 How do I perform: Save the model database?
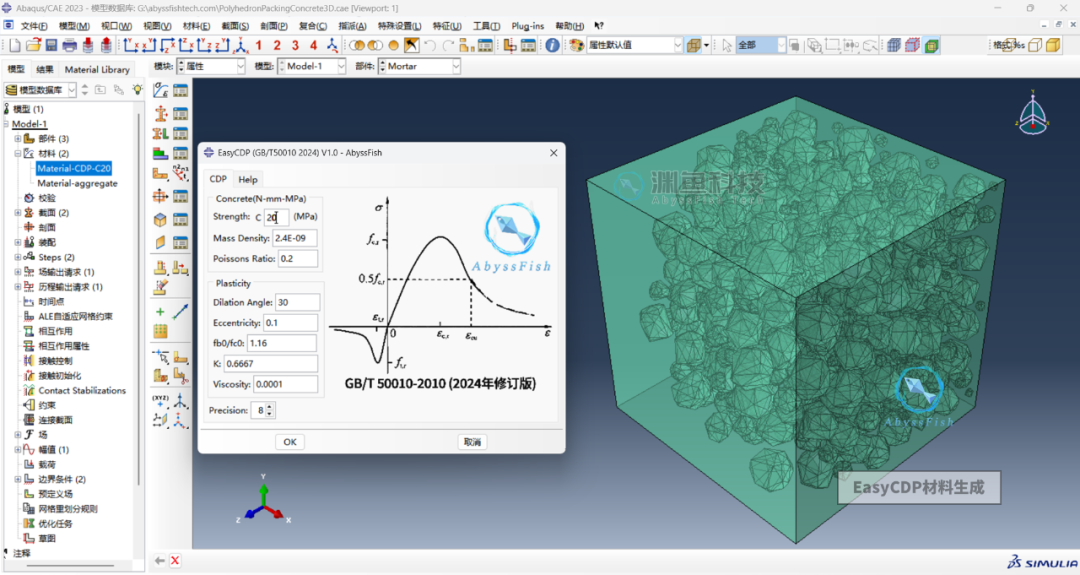[x=51, y=45]
